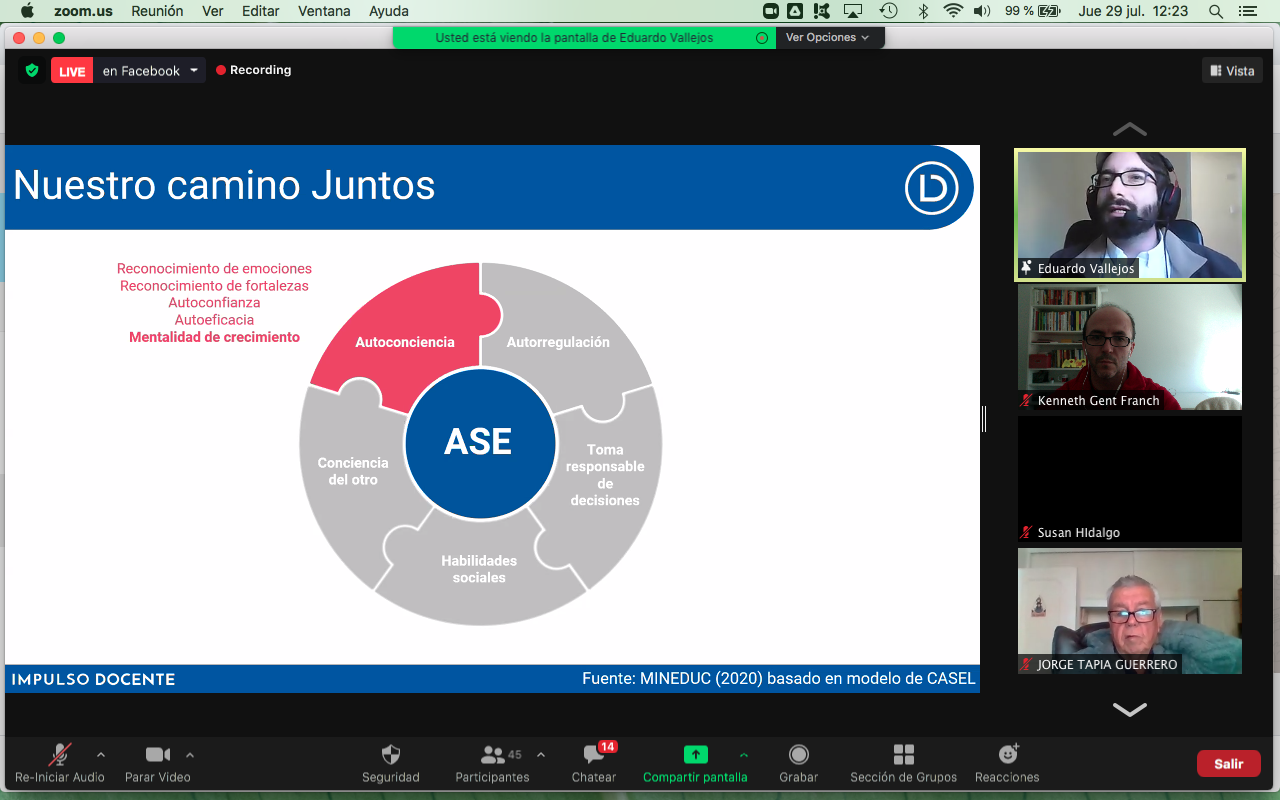
Task: Select Eduardo Vallejos video thumbnail
Action: 1129,214
